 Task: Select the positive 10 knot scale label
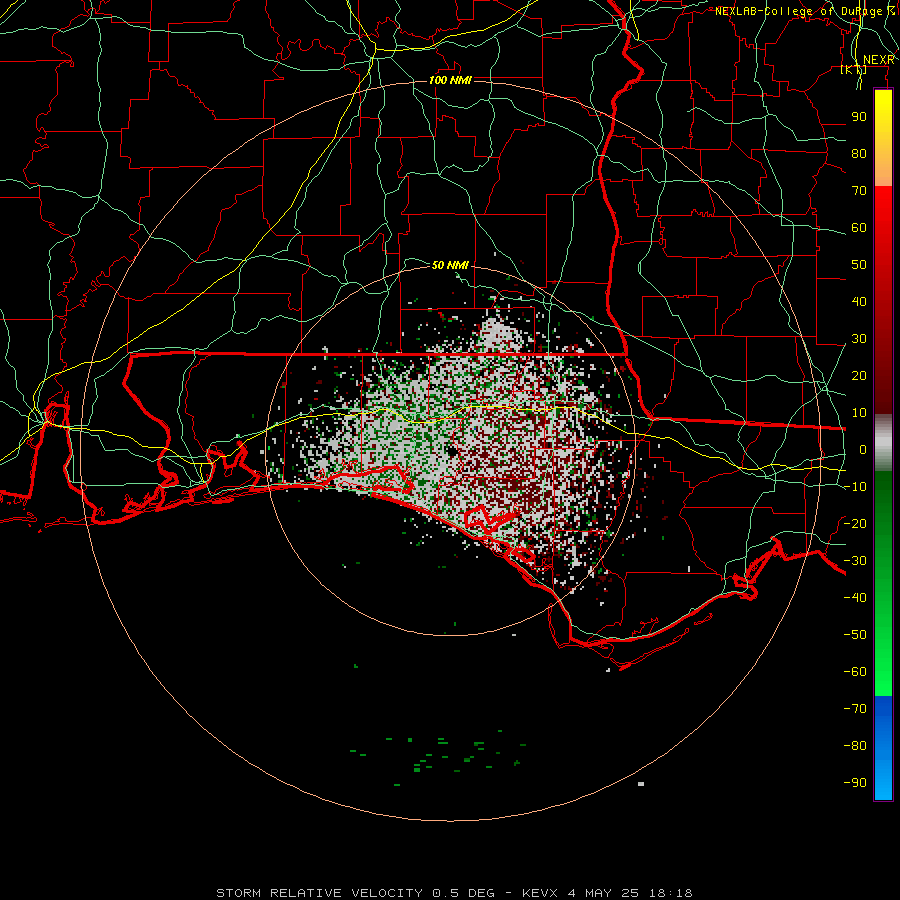(x=859, y=413)
